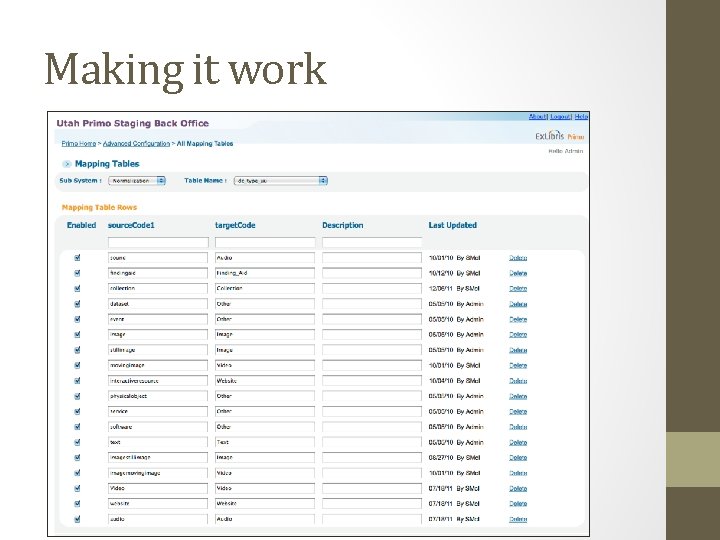The image size is (720, 540).
Task: Open the Table Name dropdown
Action: pos(281,180)
